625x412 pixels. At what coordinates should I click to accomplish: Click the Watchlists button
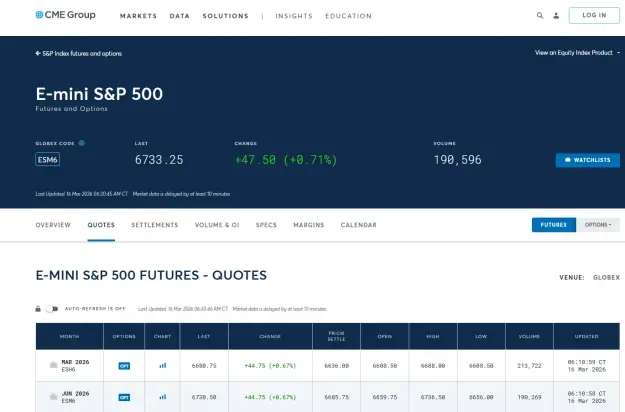tap(588, 160)
